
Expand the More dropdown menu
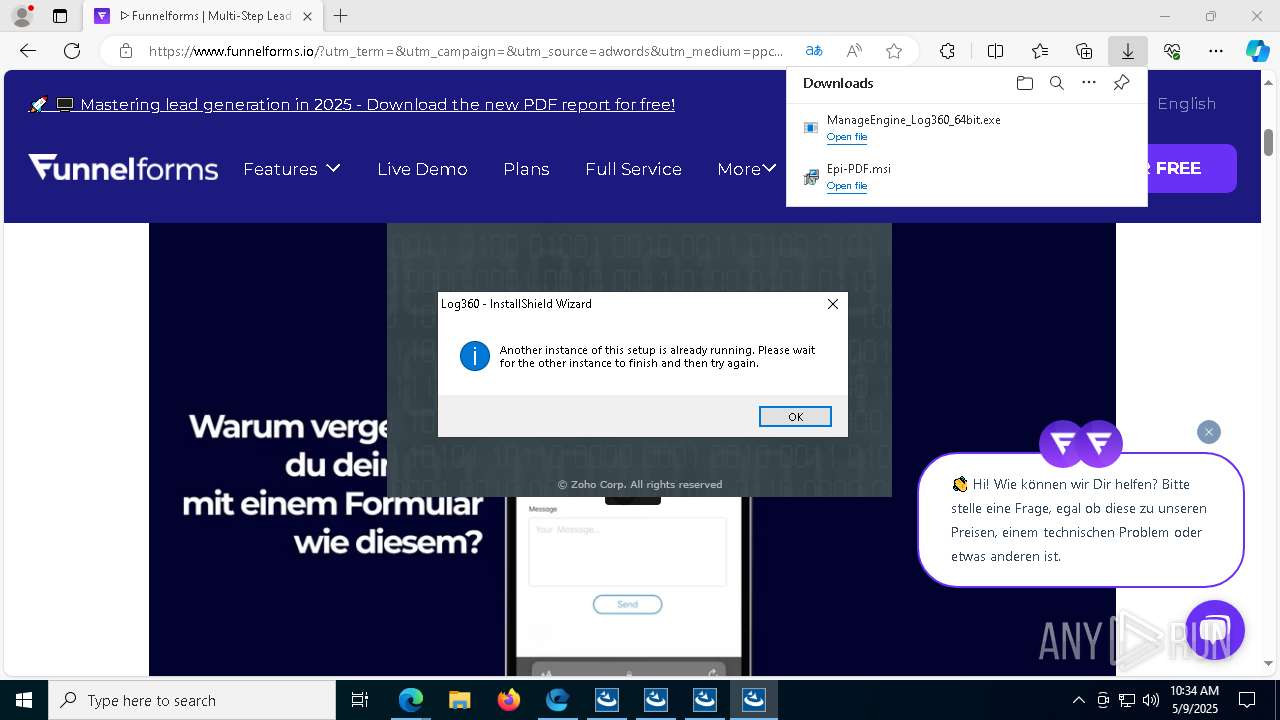(x=747, y=169)
